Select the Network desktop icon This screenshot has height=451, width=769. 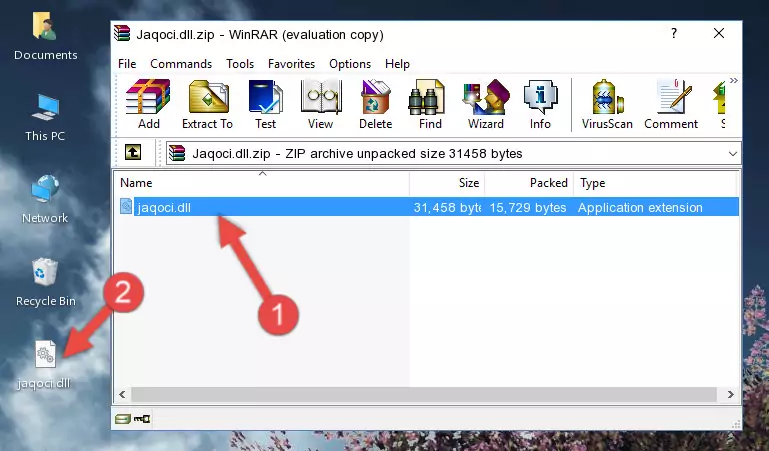45,200
